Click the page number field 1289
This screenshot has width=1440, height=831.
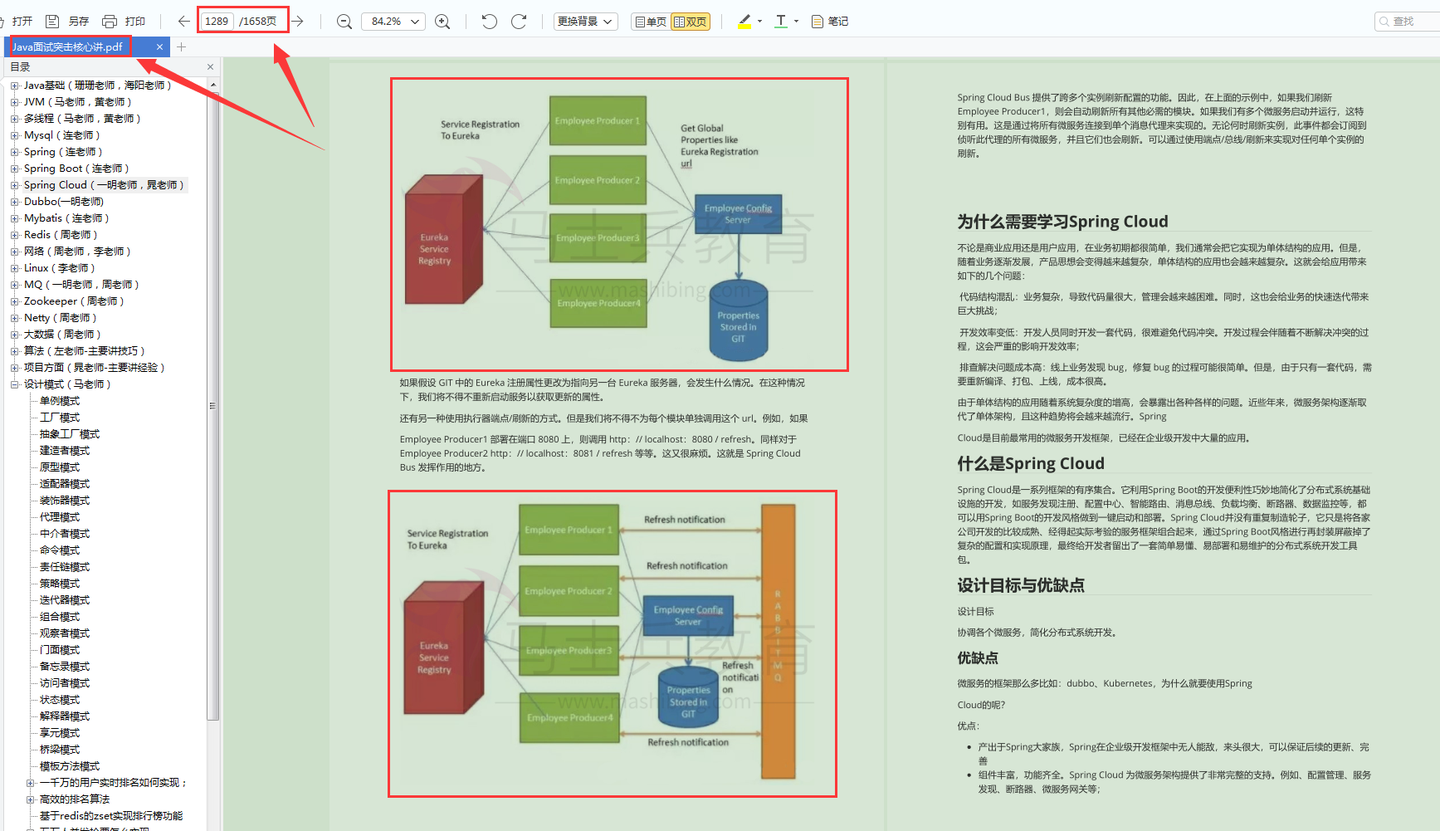pyautogui.click(x=216, y=21)
